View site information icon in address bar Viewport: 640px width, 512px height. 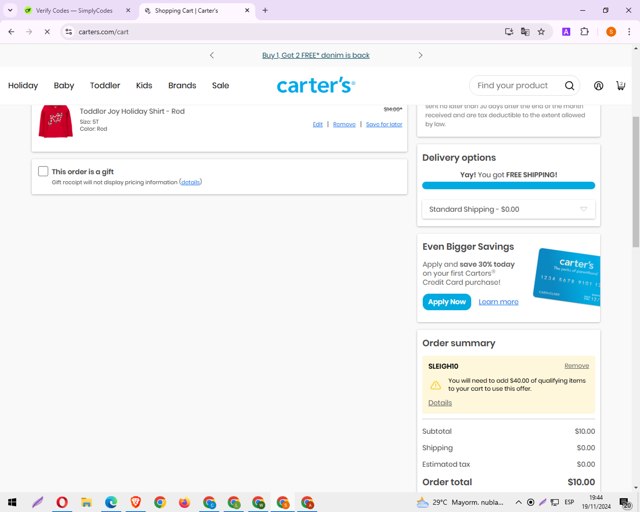(69, 32)
